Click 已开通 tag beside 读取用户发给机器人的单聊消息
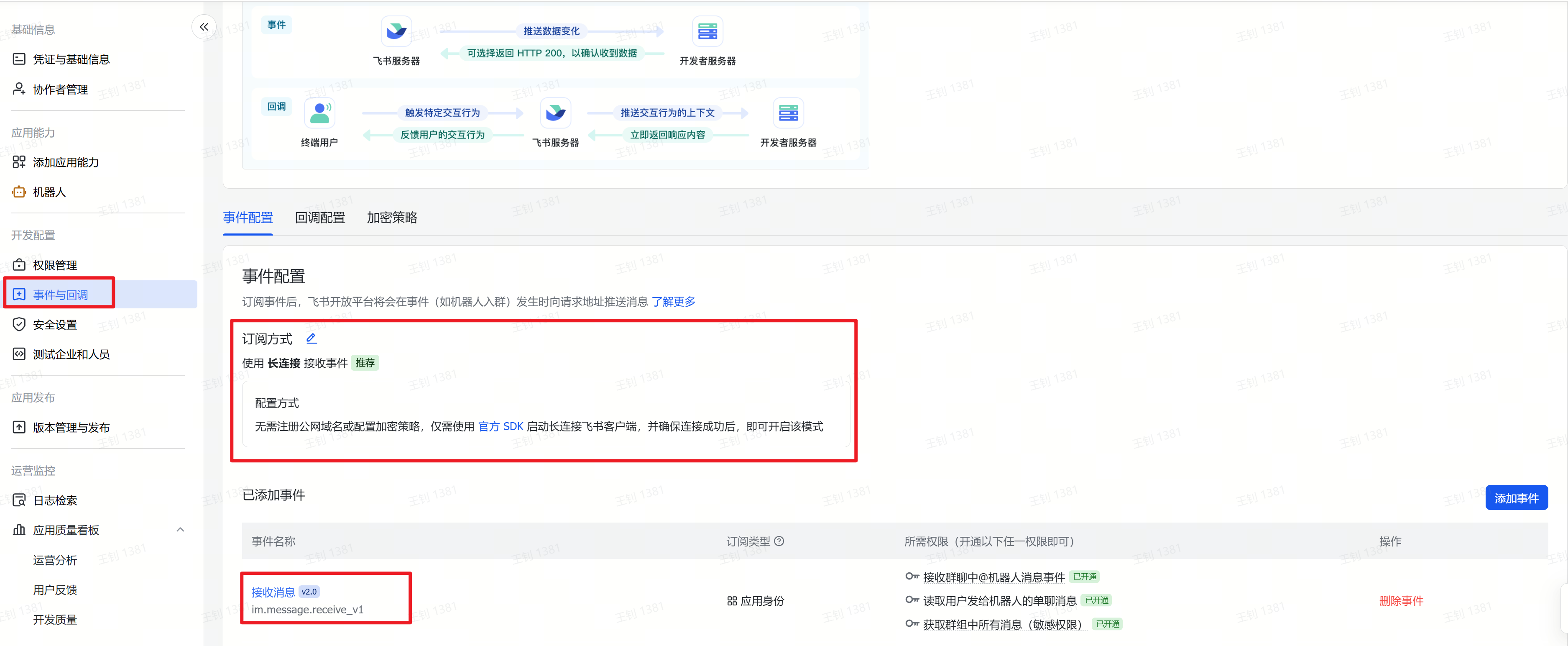Image resolution: width=1568 pixels, height=646 pixels. click(1097, 600)
